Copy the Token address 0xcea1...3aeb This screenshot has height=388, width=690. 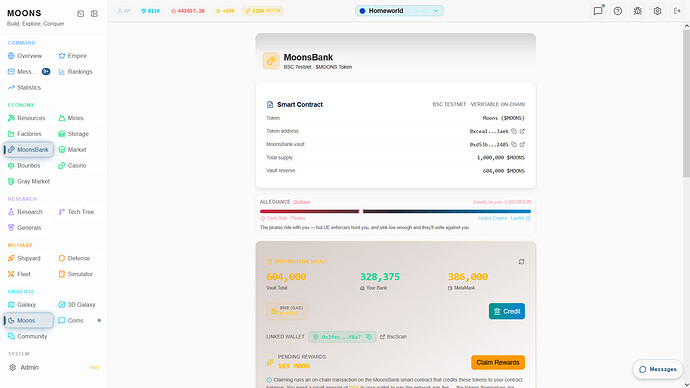click(x=514, y=131)
